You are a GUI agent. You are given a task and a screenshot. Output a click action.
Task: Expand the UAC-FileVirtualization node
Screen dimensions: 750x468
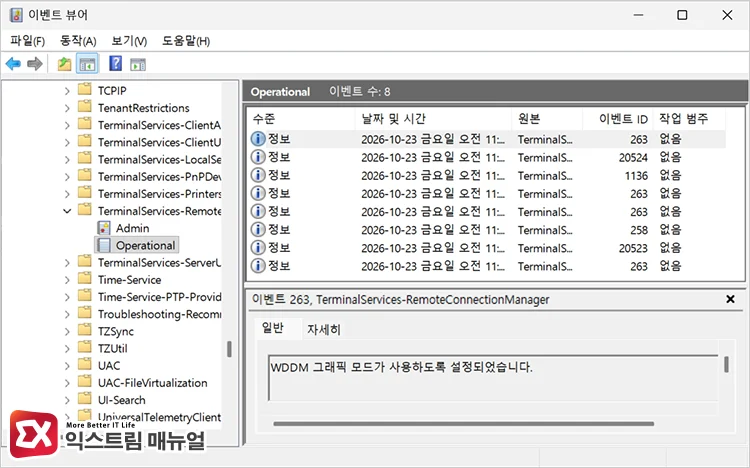tap(67, 383)
